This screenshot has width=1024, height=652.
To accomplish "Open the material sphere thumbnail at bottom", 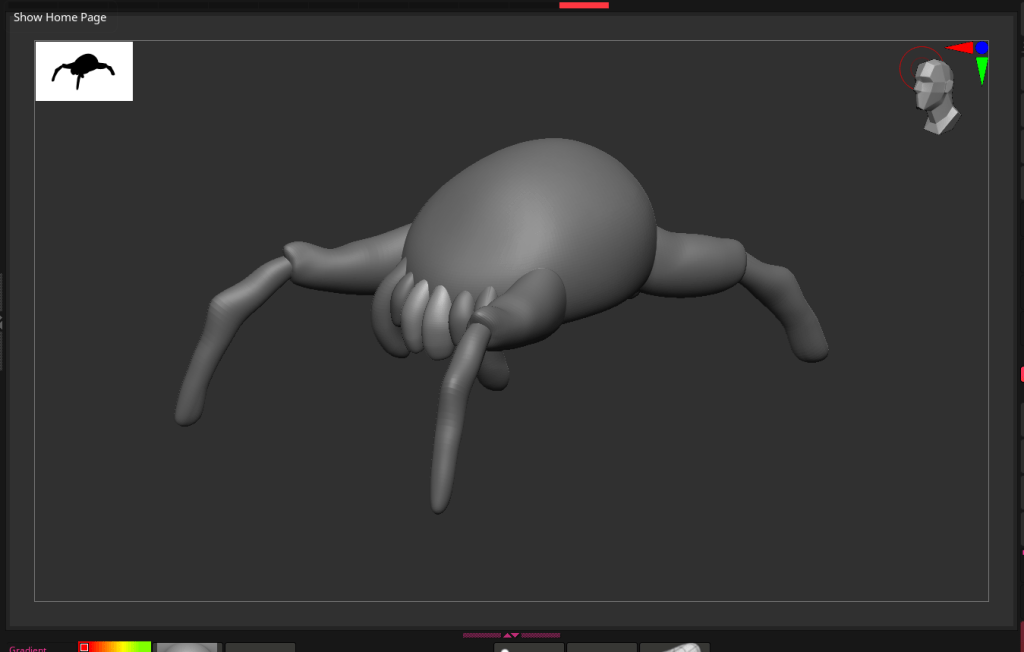I will pos(187,647).
